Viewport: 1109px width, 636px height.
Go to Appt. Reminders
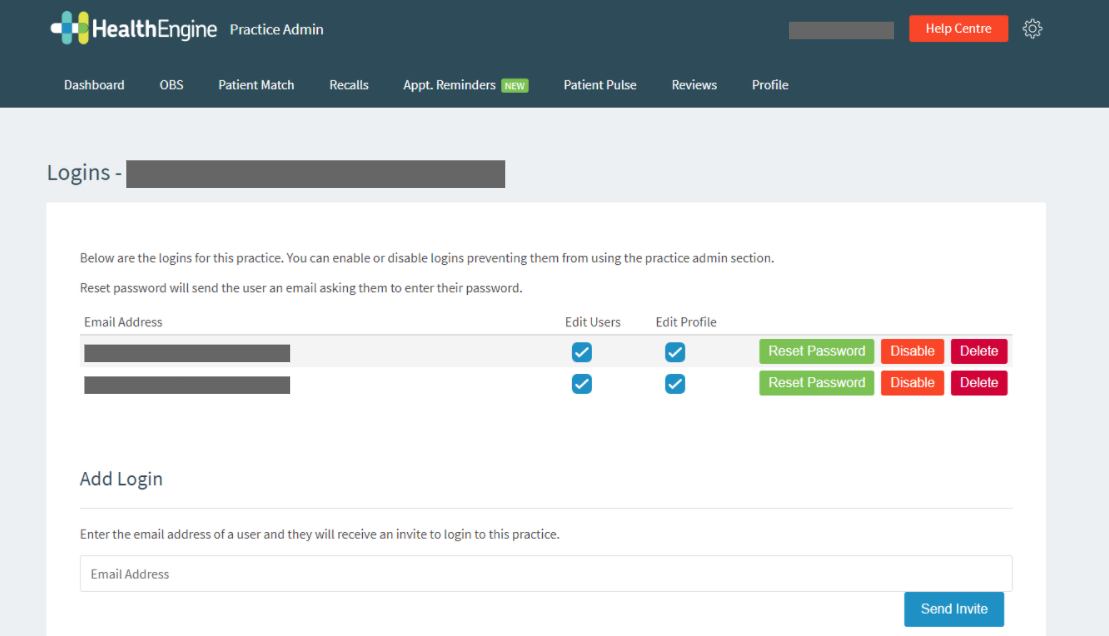448,85
